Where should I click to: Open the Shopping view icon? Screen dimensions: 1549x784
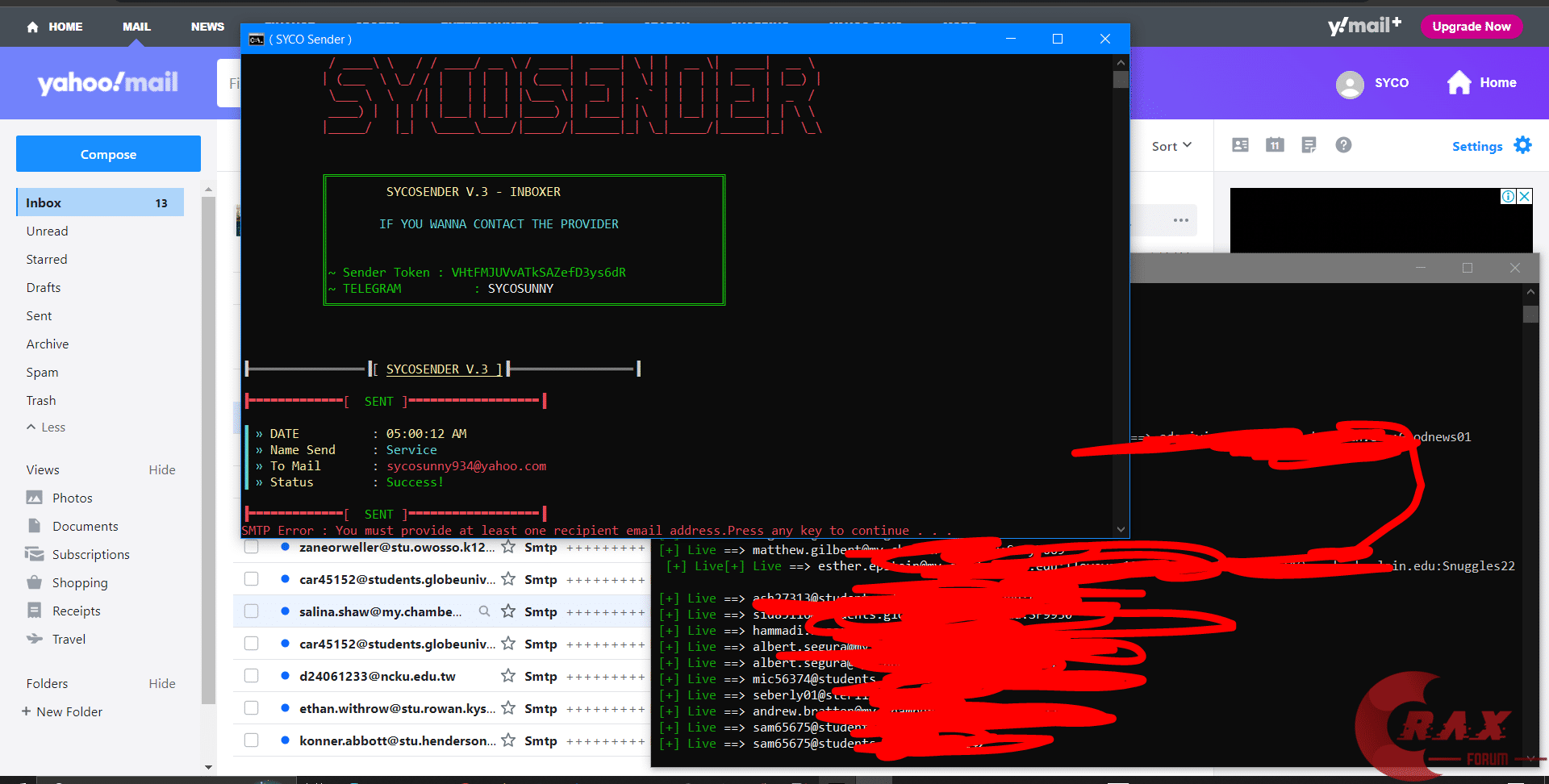tap(34, 582)
